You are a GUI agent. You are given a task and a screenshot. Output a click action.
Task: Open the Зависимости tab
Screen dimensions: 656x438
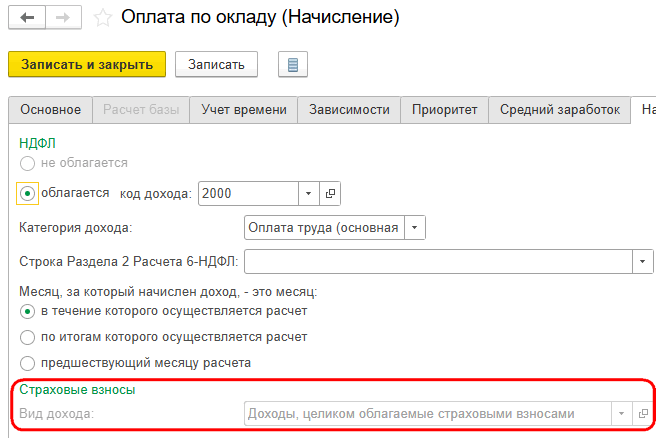(x=349, y=110)
